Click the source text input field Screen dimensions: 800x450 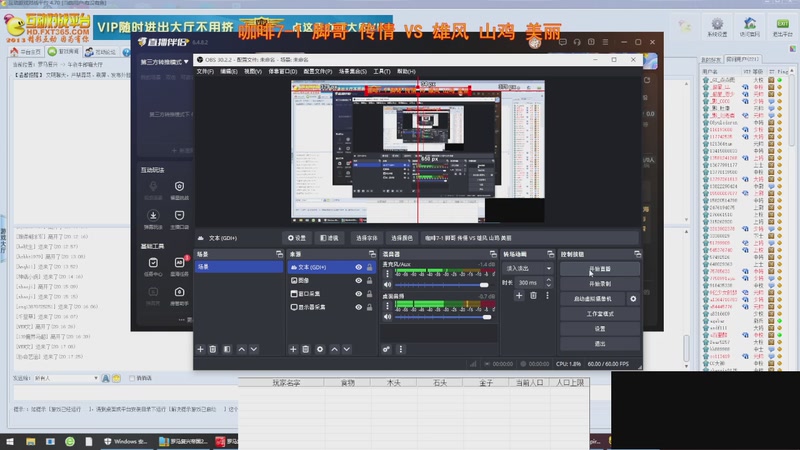pos(530,238)
